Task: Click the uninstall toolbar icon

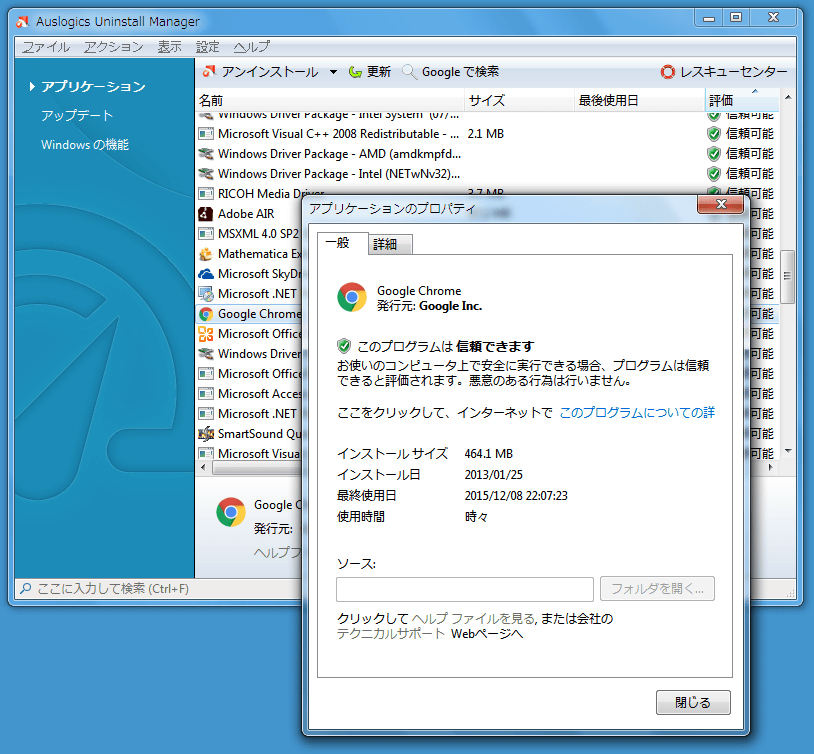Action: 209,72
